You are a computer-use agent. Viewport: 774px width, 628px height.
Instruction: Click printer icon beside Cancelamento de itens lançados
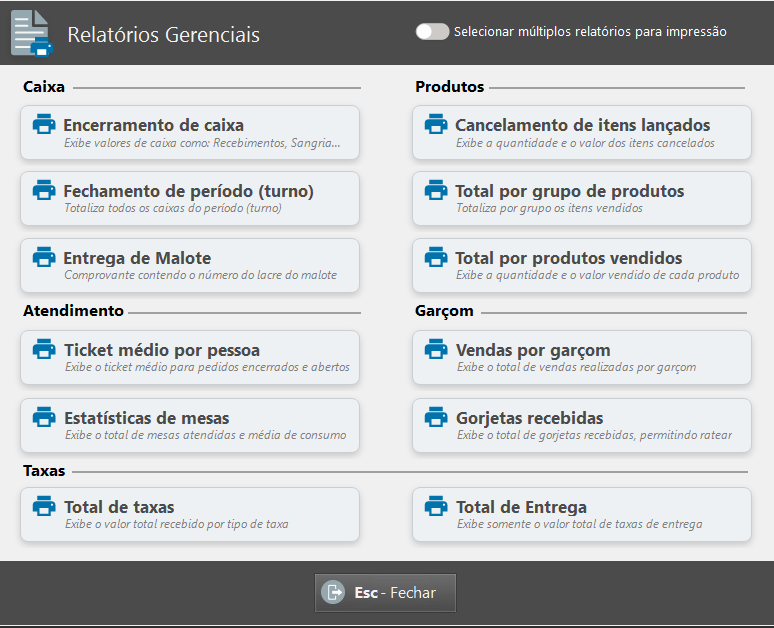tap(436, 124)
